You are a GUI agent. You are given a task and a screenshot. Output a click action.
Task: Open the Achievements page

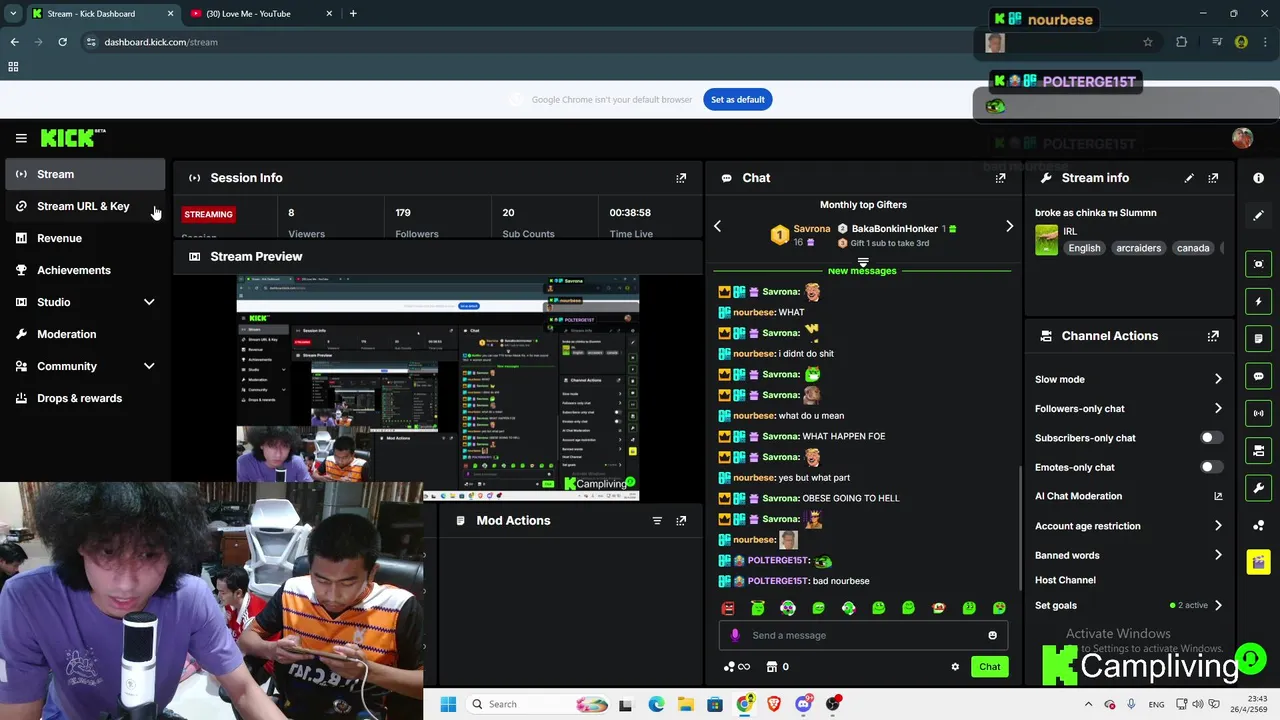pyautogui.click(x=85, y=270)
